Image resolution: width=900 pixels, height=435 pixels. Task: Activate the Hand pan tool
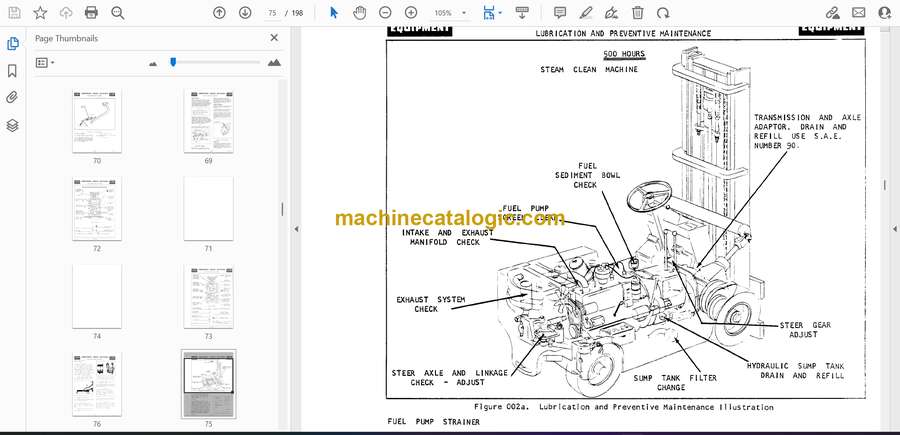point(359,13)
